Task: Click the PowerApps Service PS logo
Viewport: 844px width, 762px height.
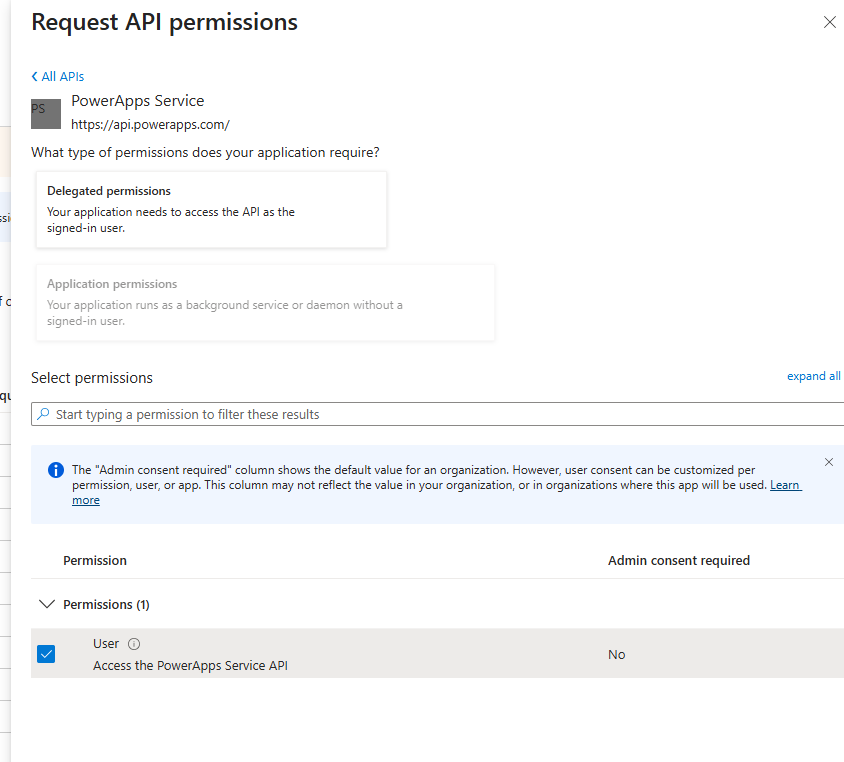Action: pyautogui.click(x=45, y=110)
